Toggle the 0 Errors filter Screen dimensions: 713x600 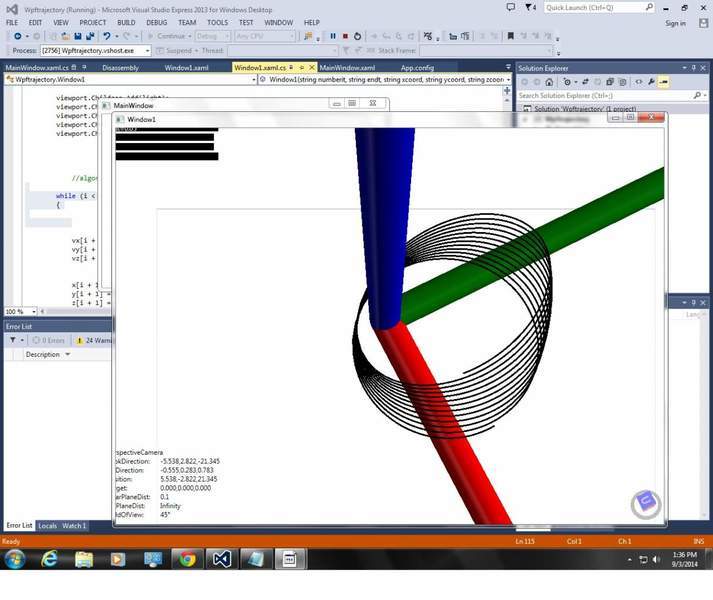(50, 340)
